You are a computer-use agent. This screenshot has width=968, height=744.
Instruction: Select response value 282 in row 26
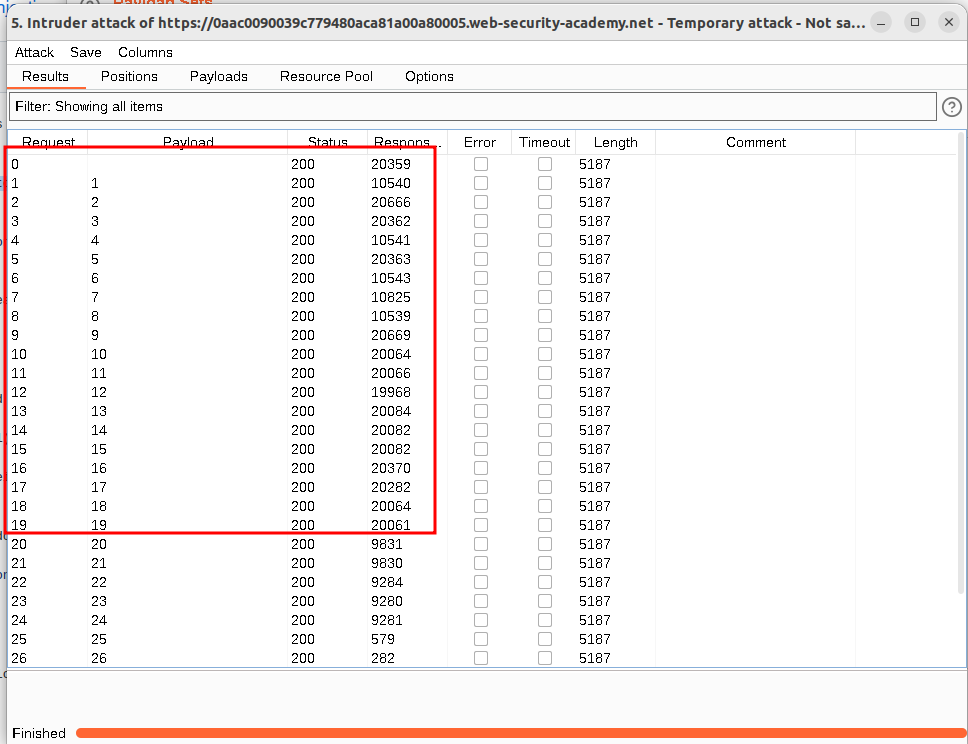tap(383, 658)
